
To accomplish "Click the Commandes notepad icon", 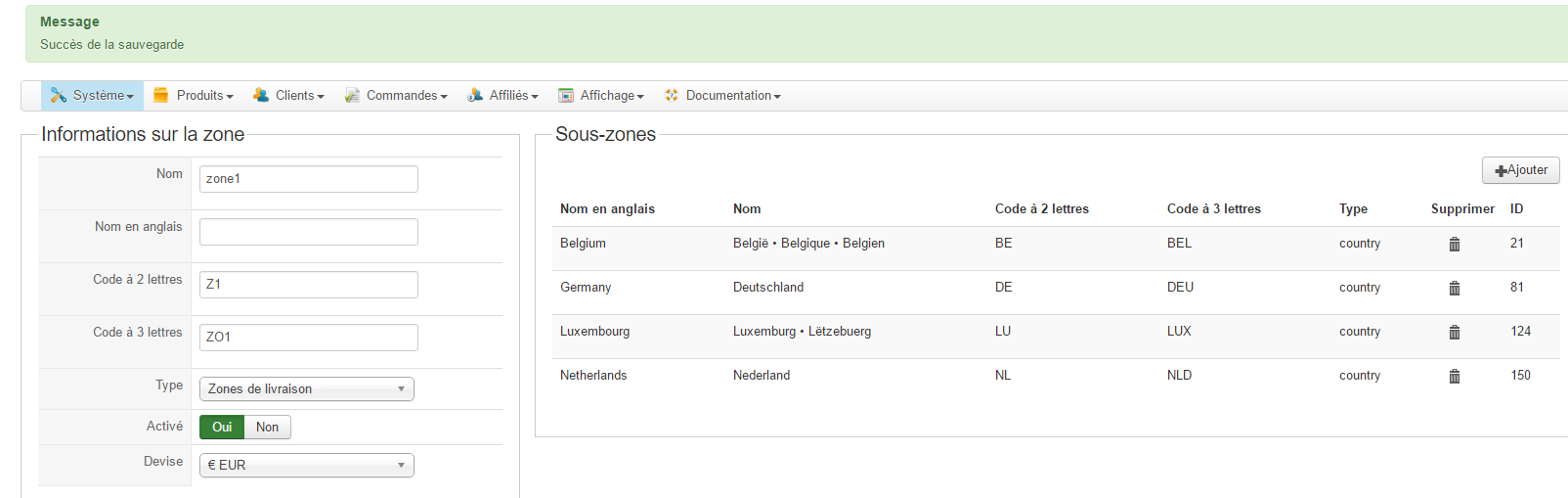I will [352, 95].
